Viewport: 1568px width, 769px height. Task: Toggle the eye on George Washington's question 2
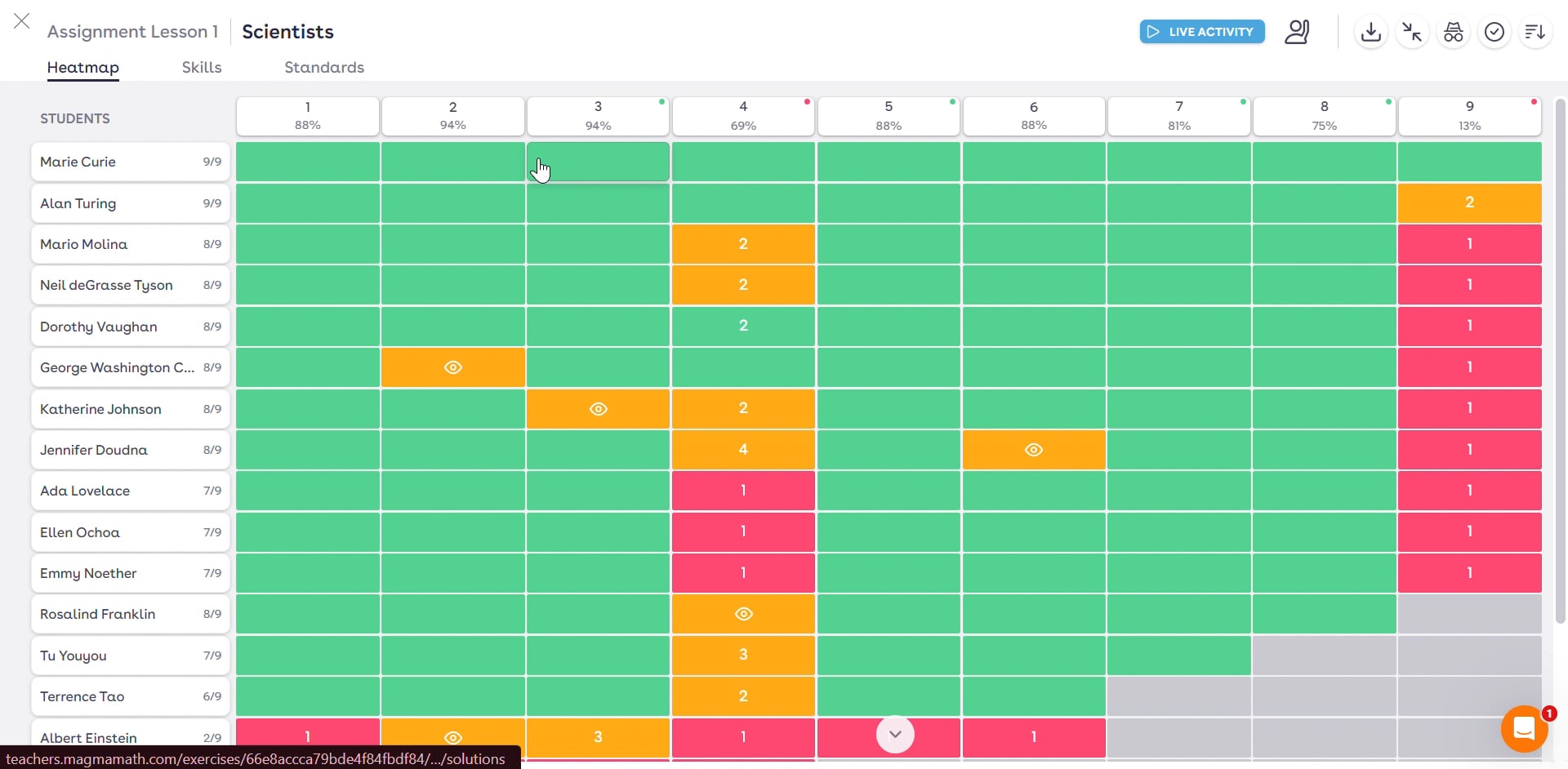pos(452,367)
